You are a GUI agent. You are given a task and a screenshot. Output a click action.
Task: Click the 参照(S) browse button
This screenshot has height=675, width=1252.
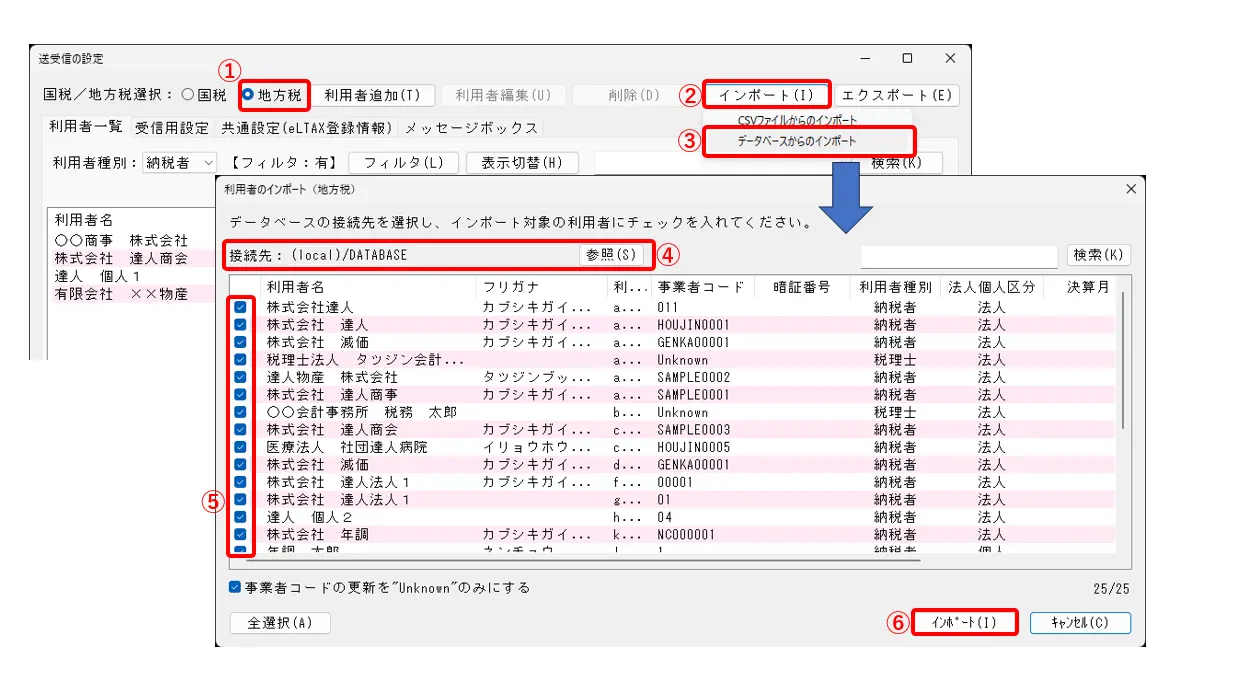click(612, 255)
